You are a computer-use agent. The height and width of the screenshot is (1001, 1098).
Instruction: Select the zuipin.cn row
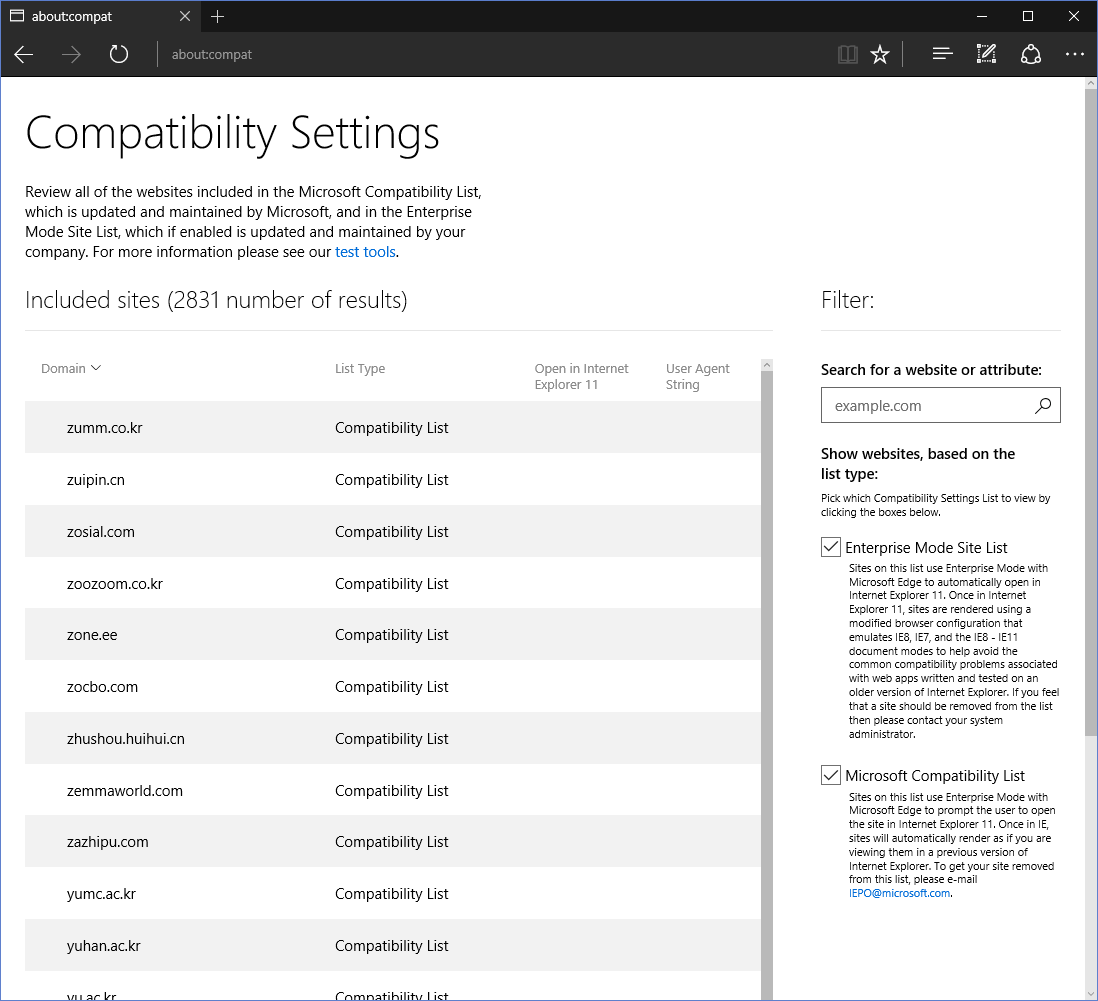[x=393, y=479]
